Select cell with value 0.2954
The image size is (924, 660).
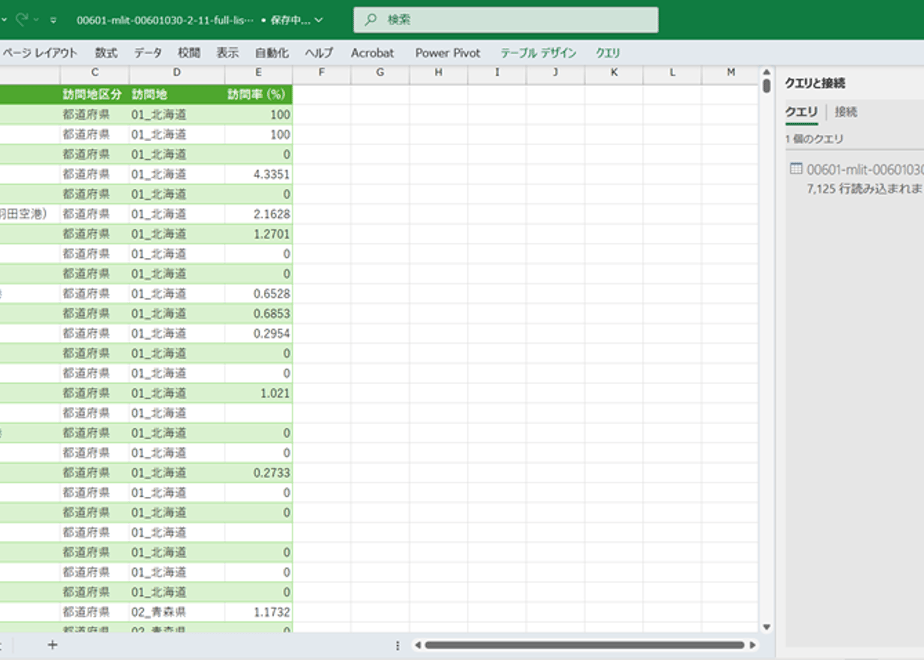point(258,334)
